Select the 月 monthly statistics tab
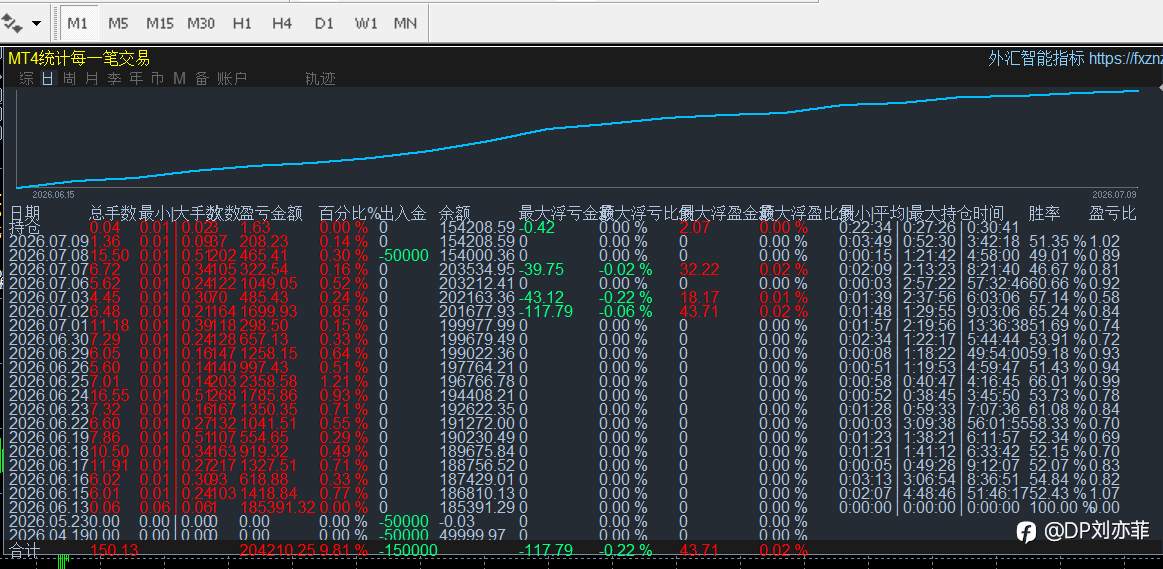1163x569 pixels. click(92, 79)
